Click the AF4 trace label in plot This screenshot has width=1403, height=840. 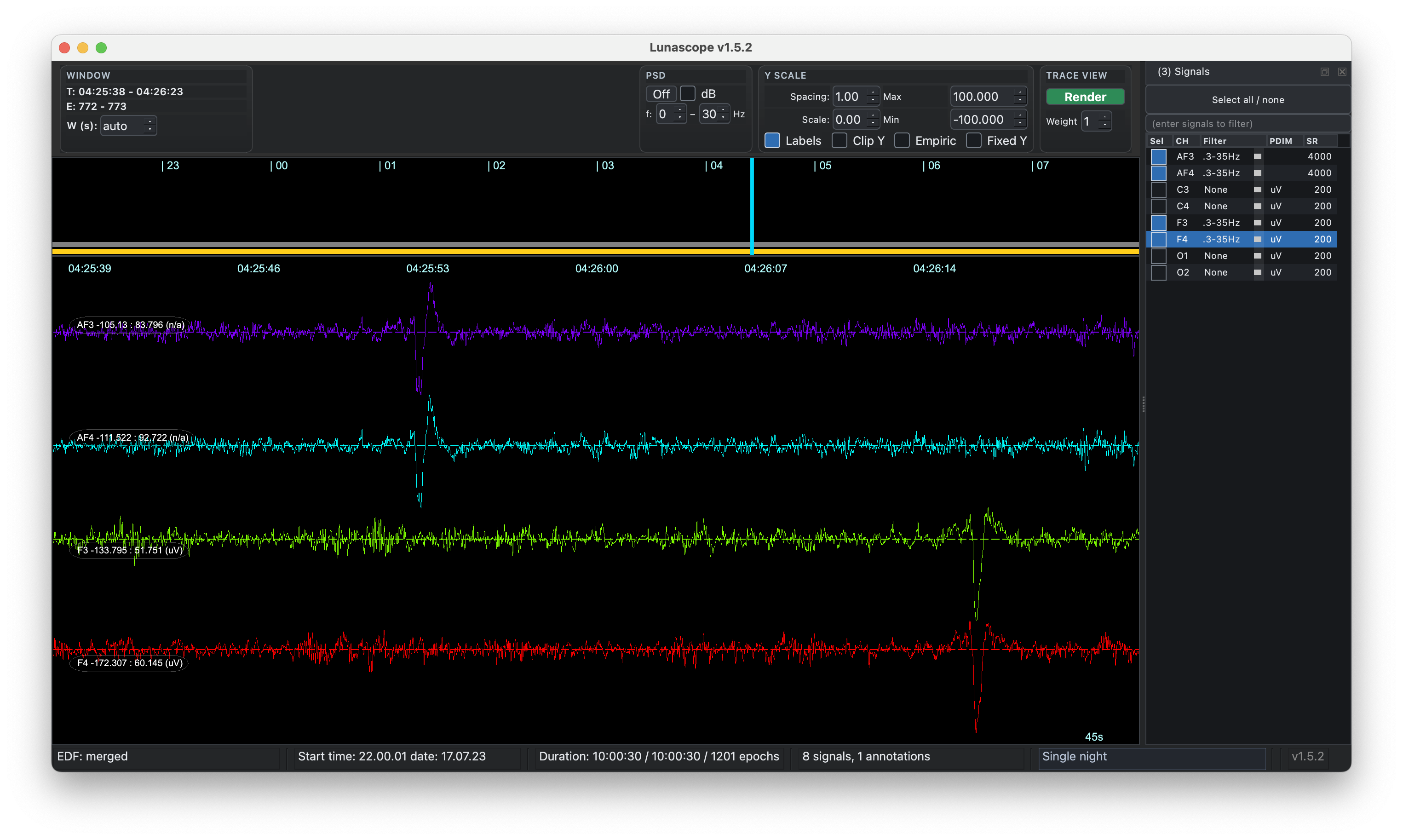(132, 437)
